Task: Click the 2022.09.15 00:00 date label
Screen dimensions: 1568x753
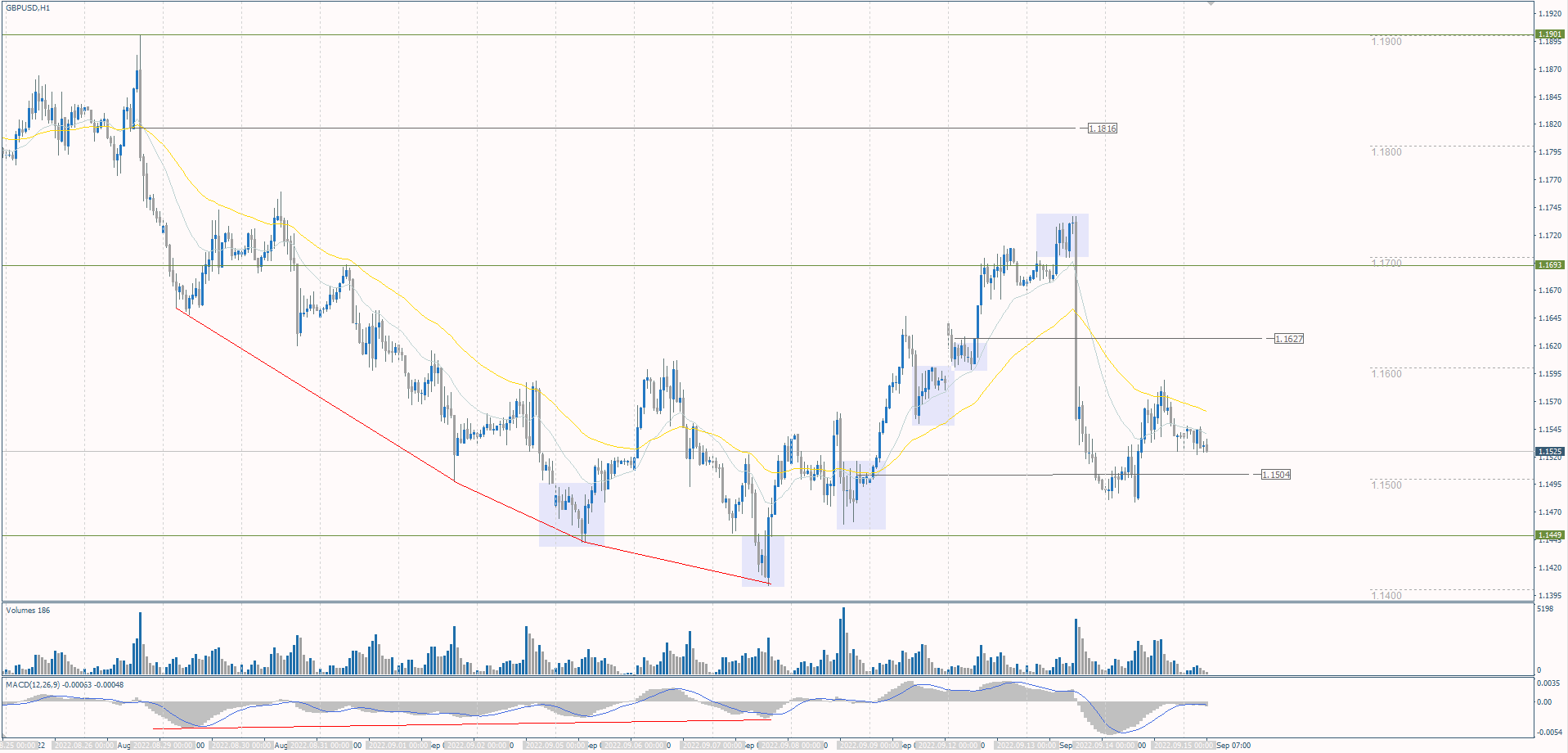Action: (x=1184, y=746)
